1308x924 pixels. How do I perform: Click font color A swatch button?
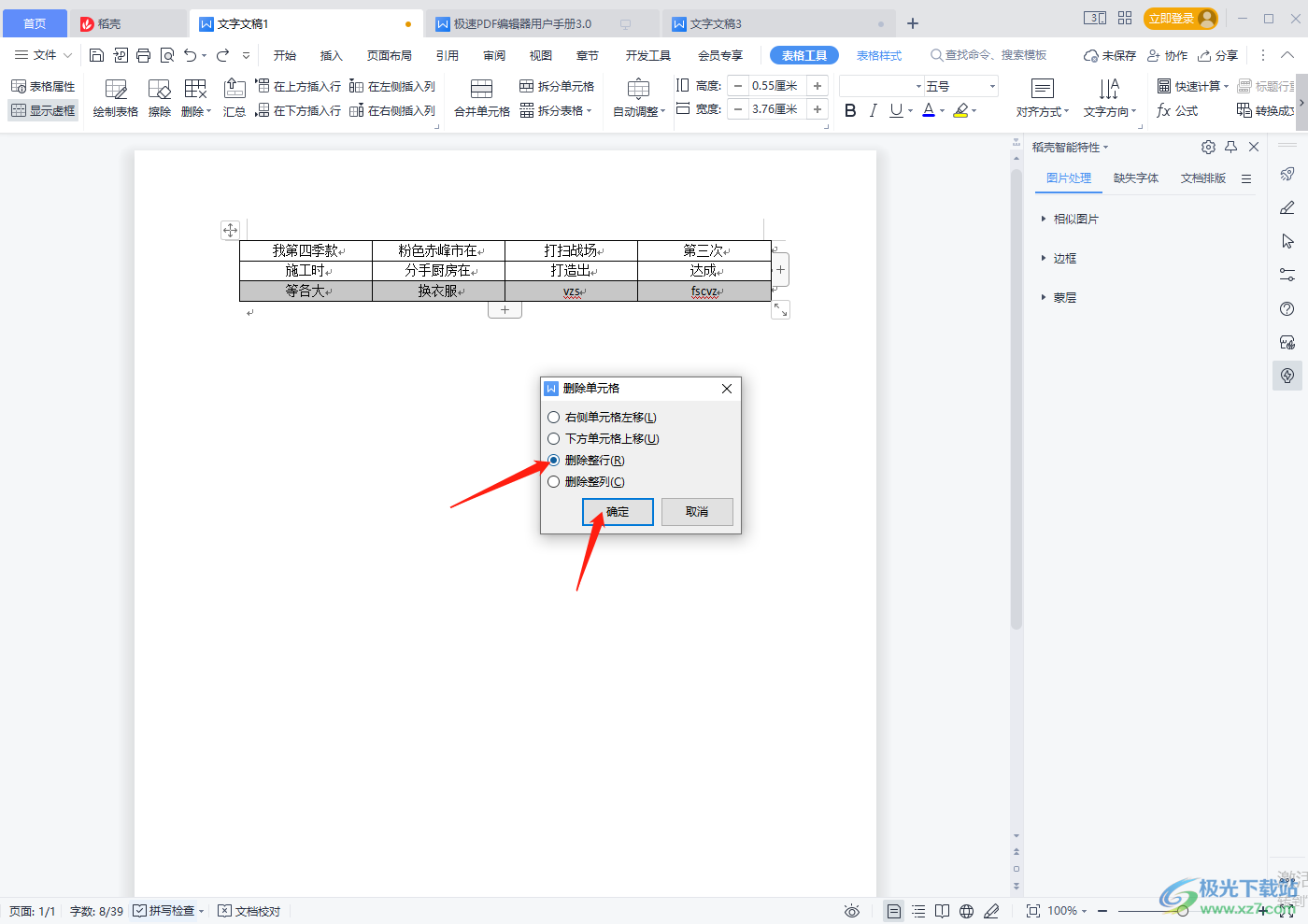tap(929, 110)
